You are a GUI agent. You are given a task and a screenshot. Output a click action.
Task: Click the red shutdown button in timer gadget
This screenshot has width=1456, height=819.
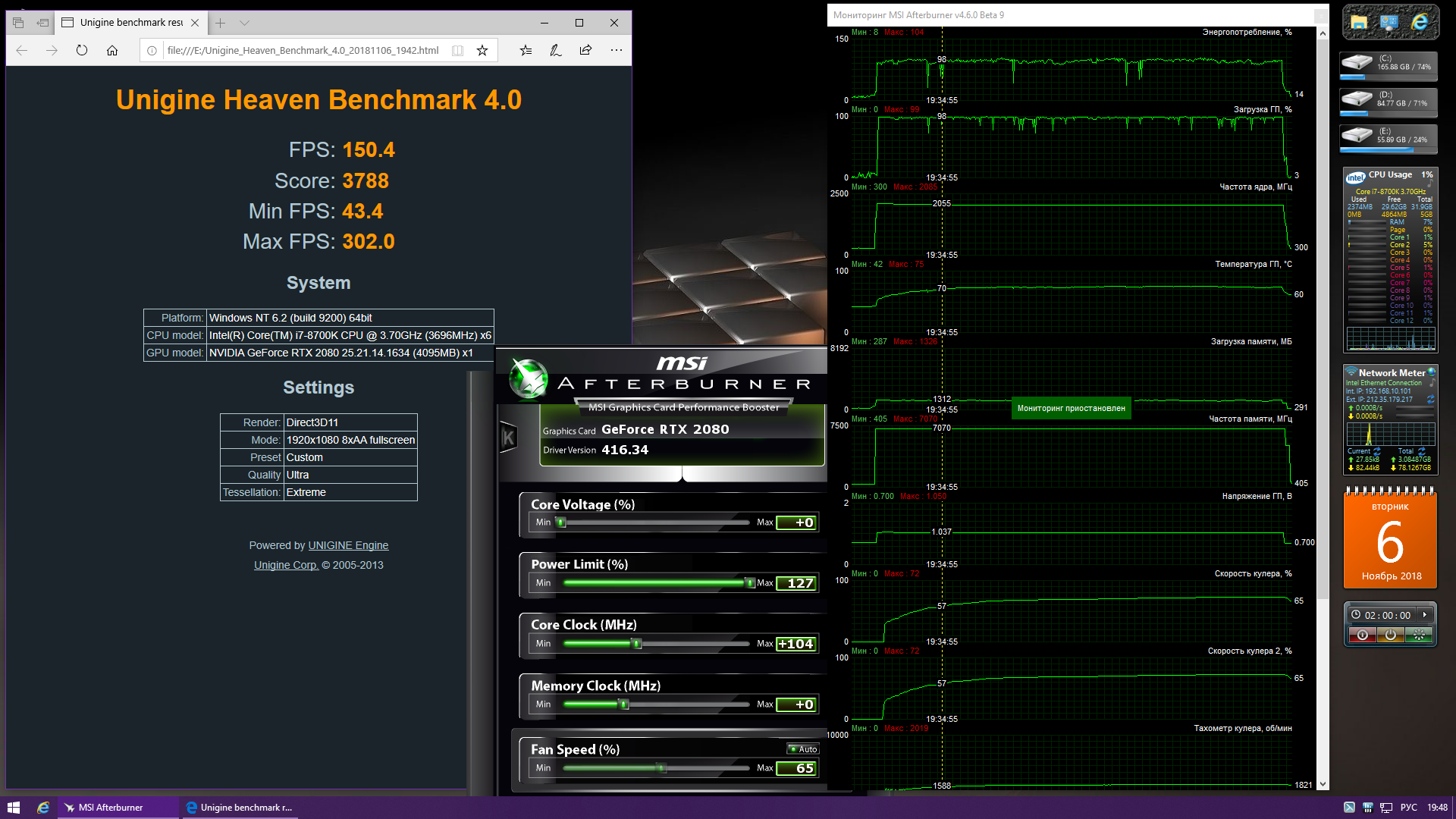(1363, 635)
